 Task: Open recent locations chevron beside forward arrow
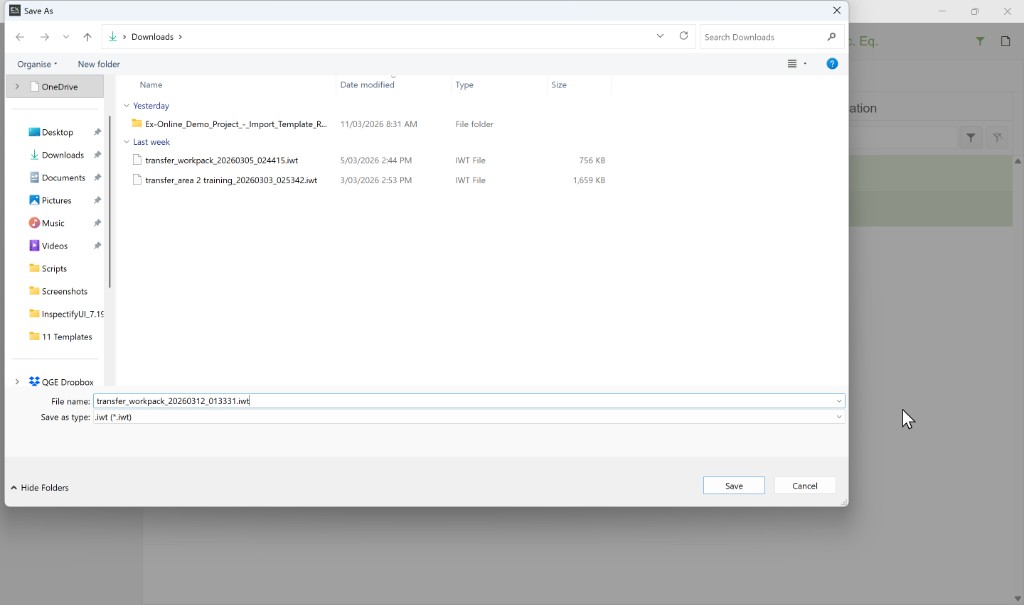[x=66, y=37]
